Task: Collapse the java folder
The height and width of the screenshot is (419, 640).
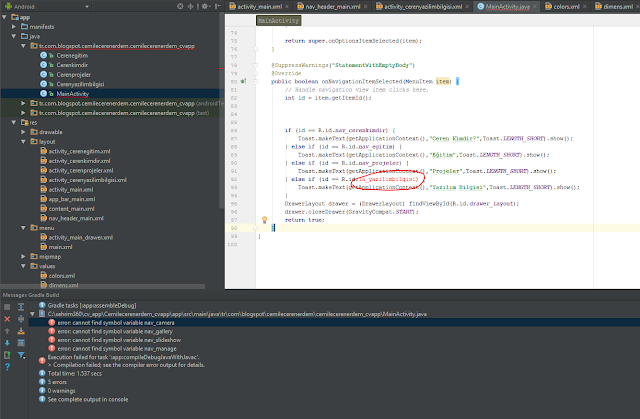Action: coord(14,36)
